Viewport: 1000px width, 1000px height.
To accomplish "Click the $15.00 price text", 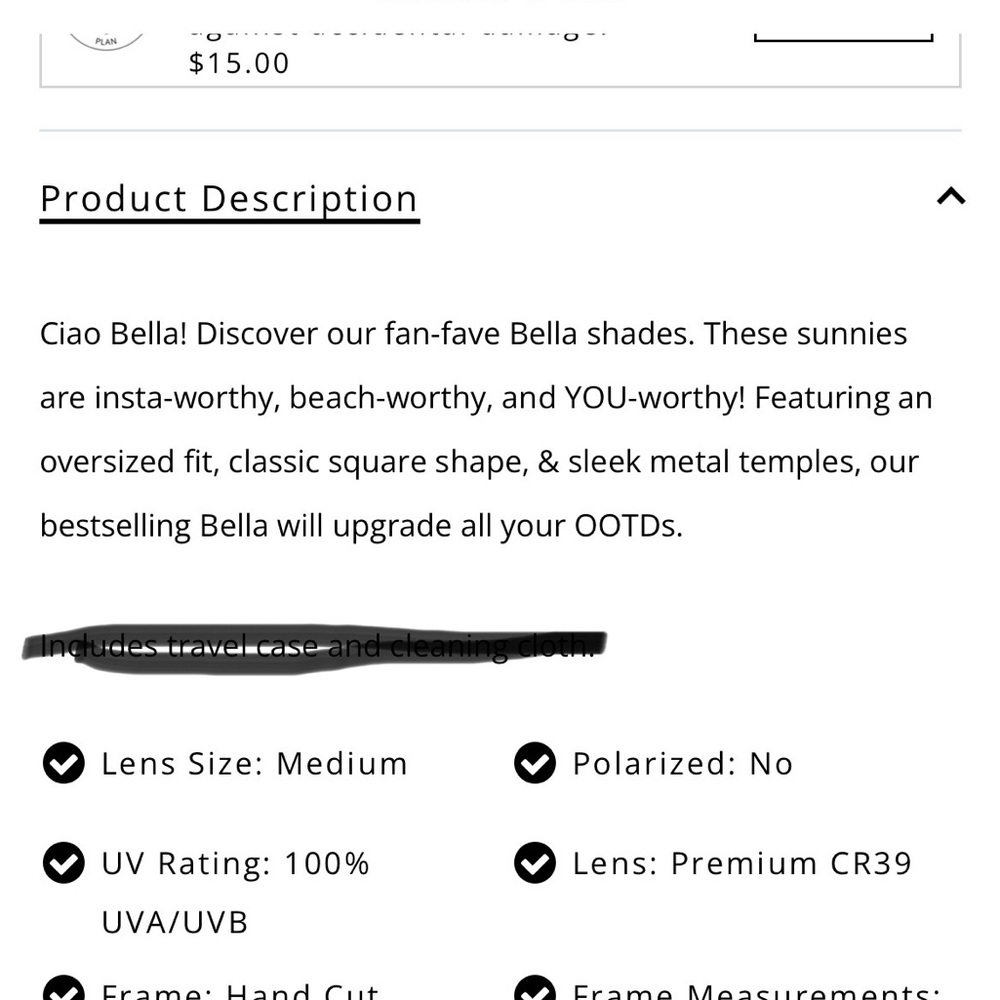I will [x=240, y=63].
